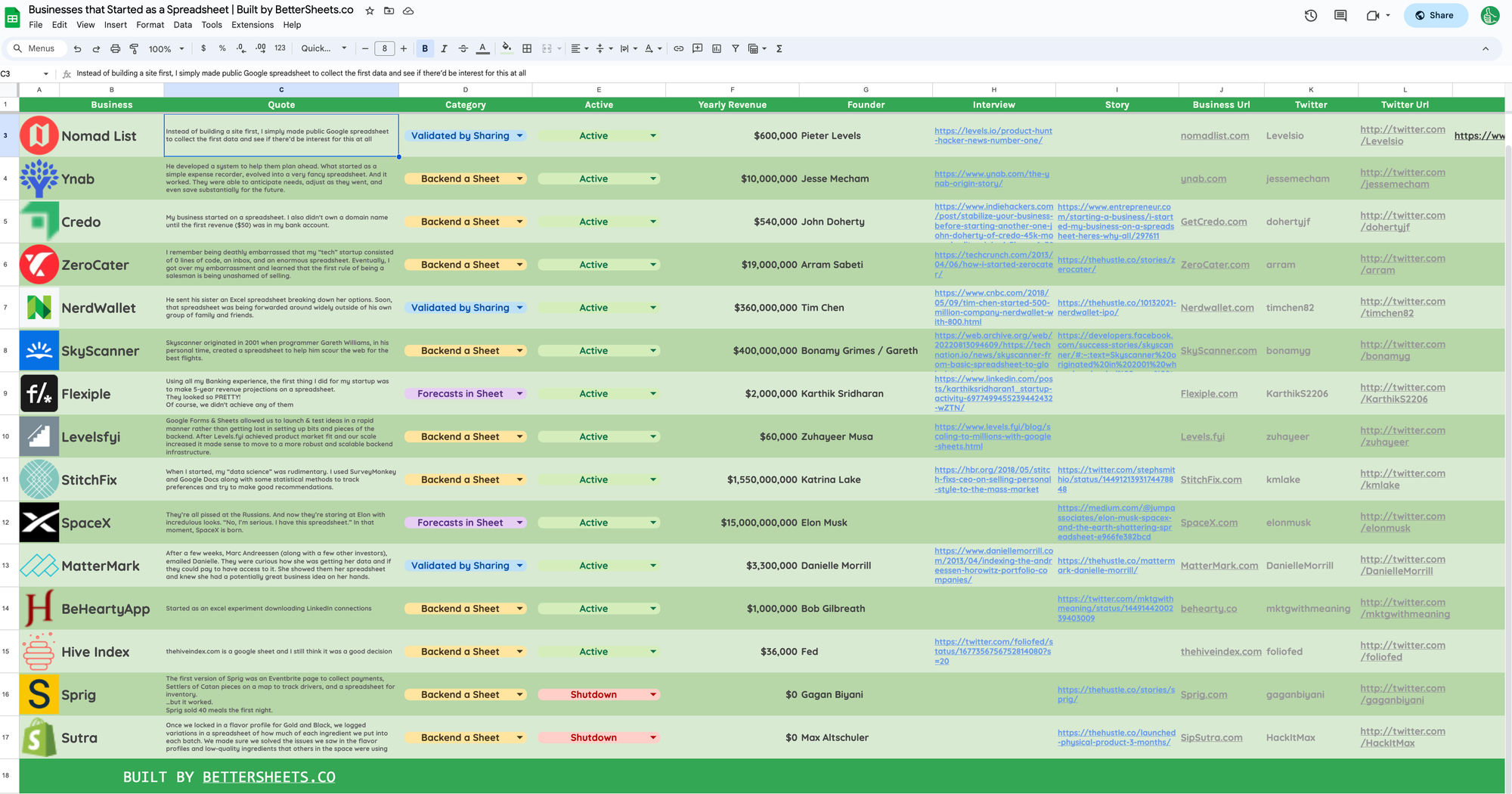This screenshot has height=794, width=1512.
Task: Select the StitchFix logo thumbnail
Action: click(x=39, y=479)
